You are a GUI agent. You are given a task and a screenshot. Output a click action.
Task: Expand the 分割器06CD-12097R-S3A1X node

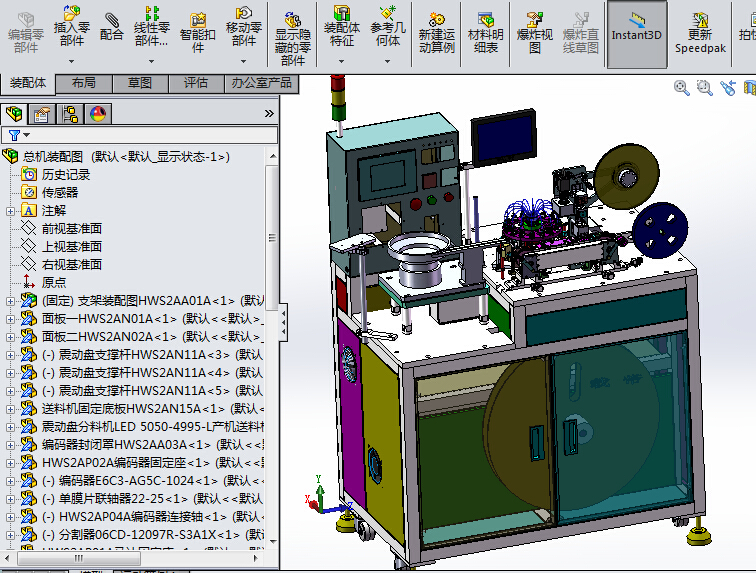[x=10, y=535]
